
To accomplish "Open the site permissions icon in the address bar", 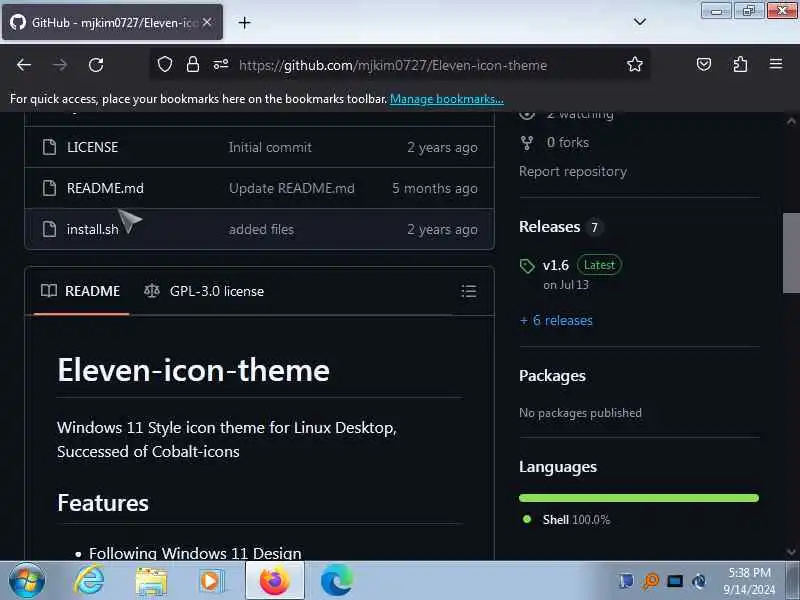I will [x=220, y=64].
